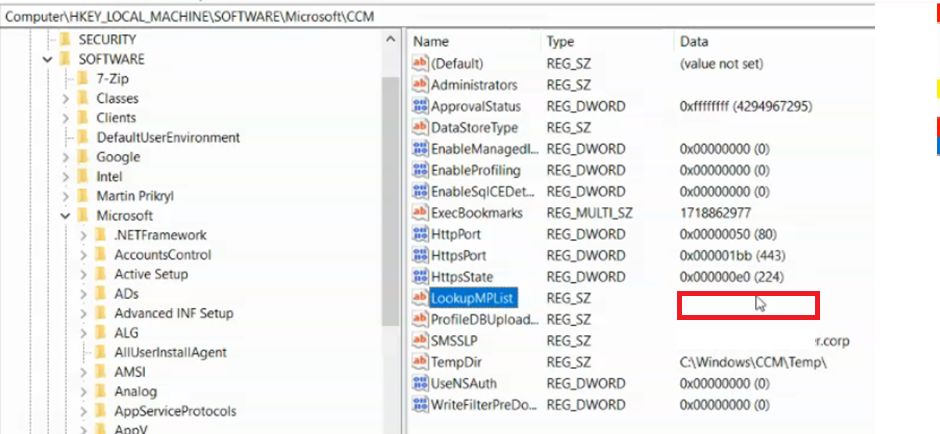Viewport: 940px width, 434px height.
Task: Click the Administrators string value icon
Action: click(420, 85)
